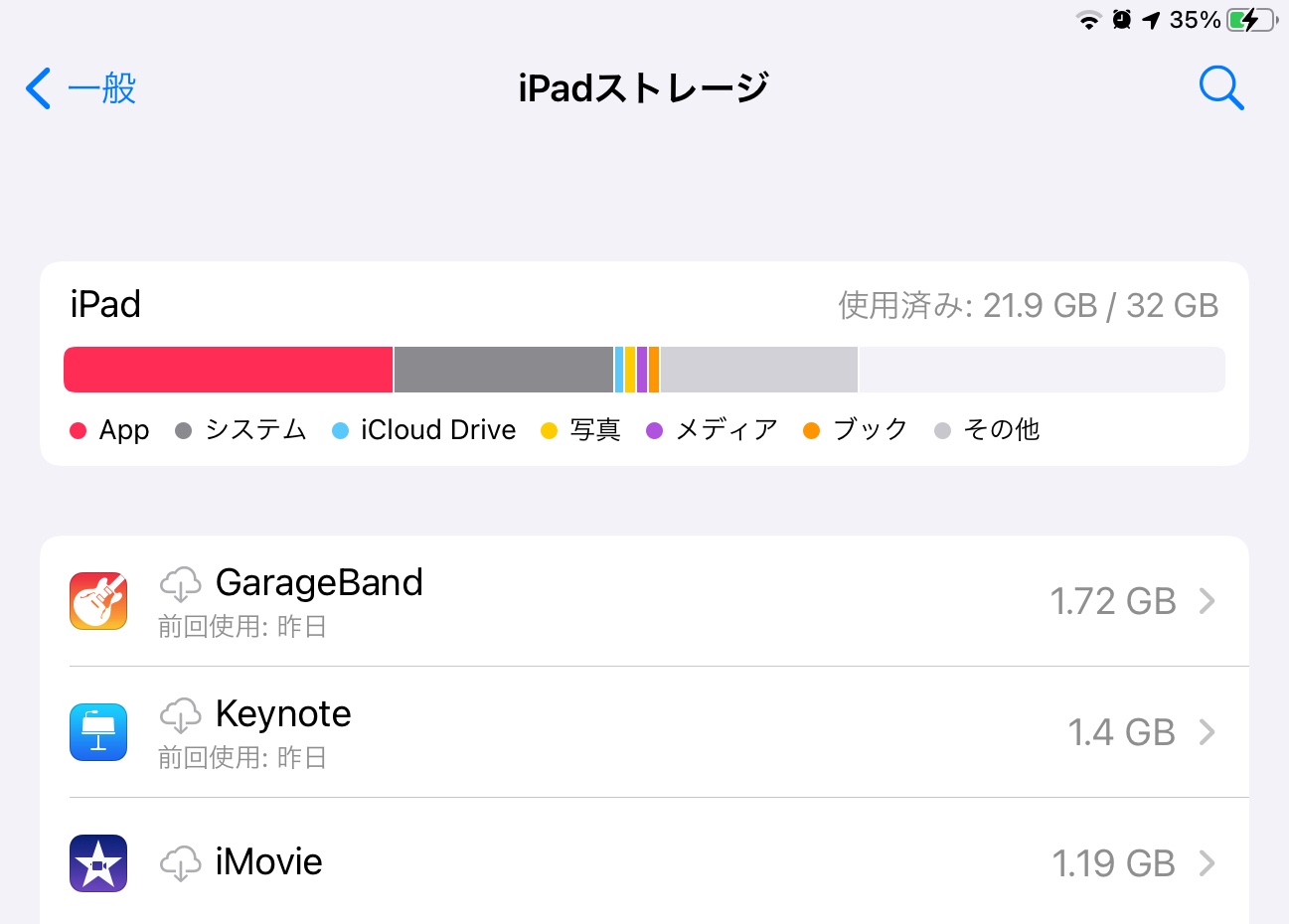The height and width of the screenshot is (924, 1289).
Task: Tap the search magnifying glass icon
Action: (x=1220, y=88)
